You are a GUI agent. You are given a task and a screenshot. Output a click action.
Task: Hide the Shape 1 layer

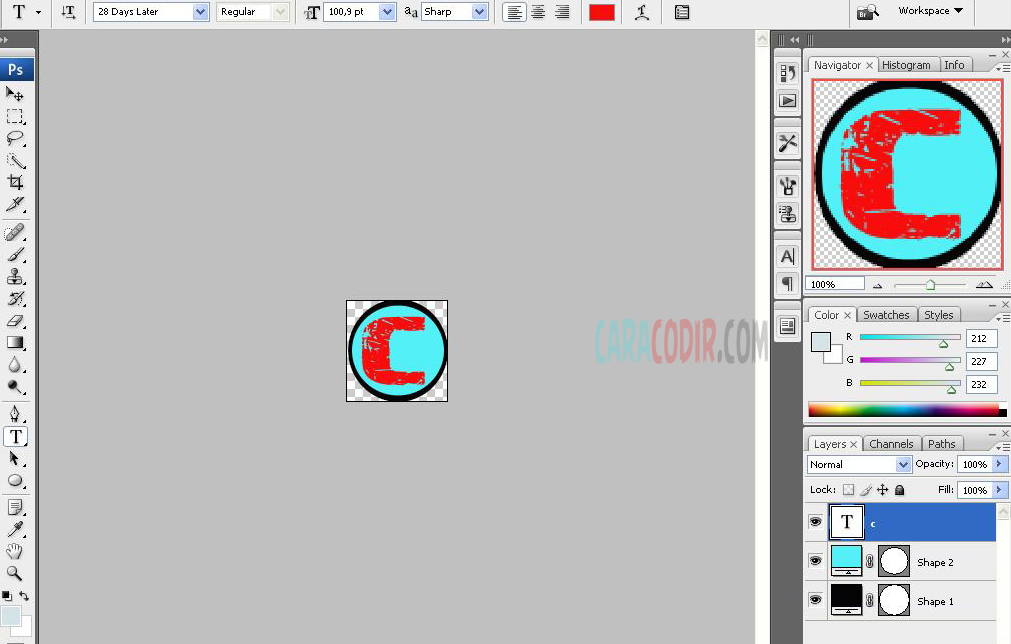pyautogui.click(x=815, y=600)
